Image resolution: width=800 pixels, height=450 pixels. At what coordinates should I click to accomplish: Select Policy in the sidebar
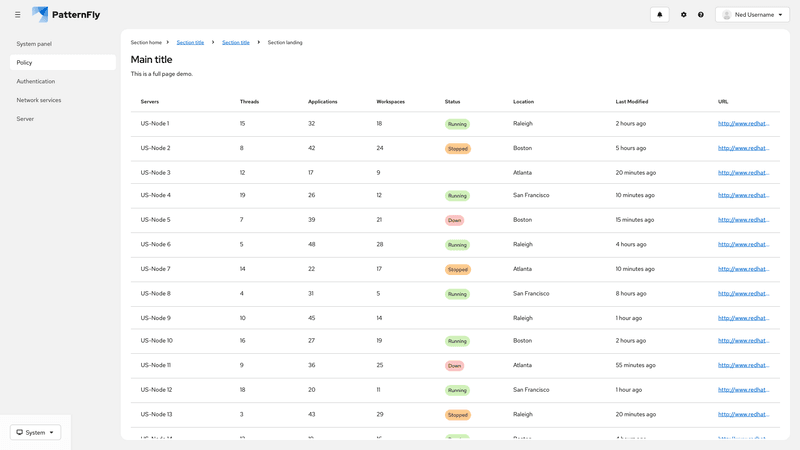(x=63, y=62)
